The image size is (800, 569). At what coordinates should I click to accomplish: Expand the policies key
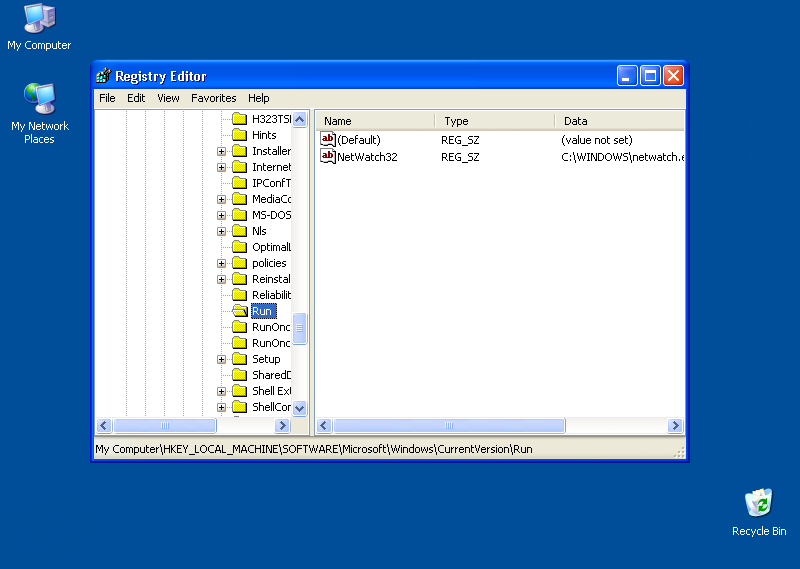click(x=221, y=263)
